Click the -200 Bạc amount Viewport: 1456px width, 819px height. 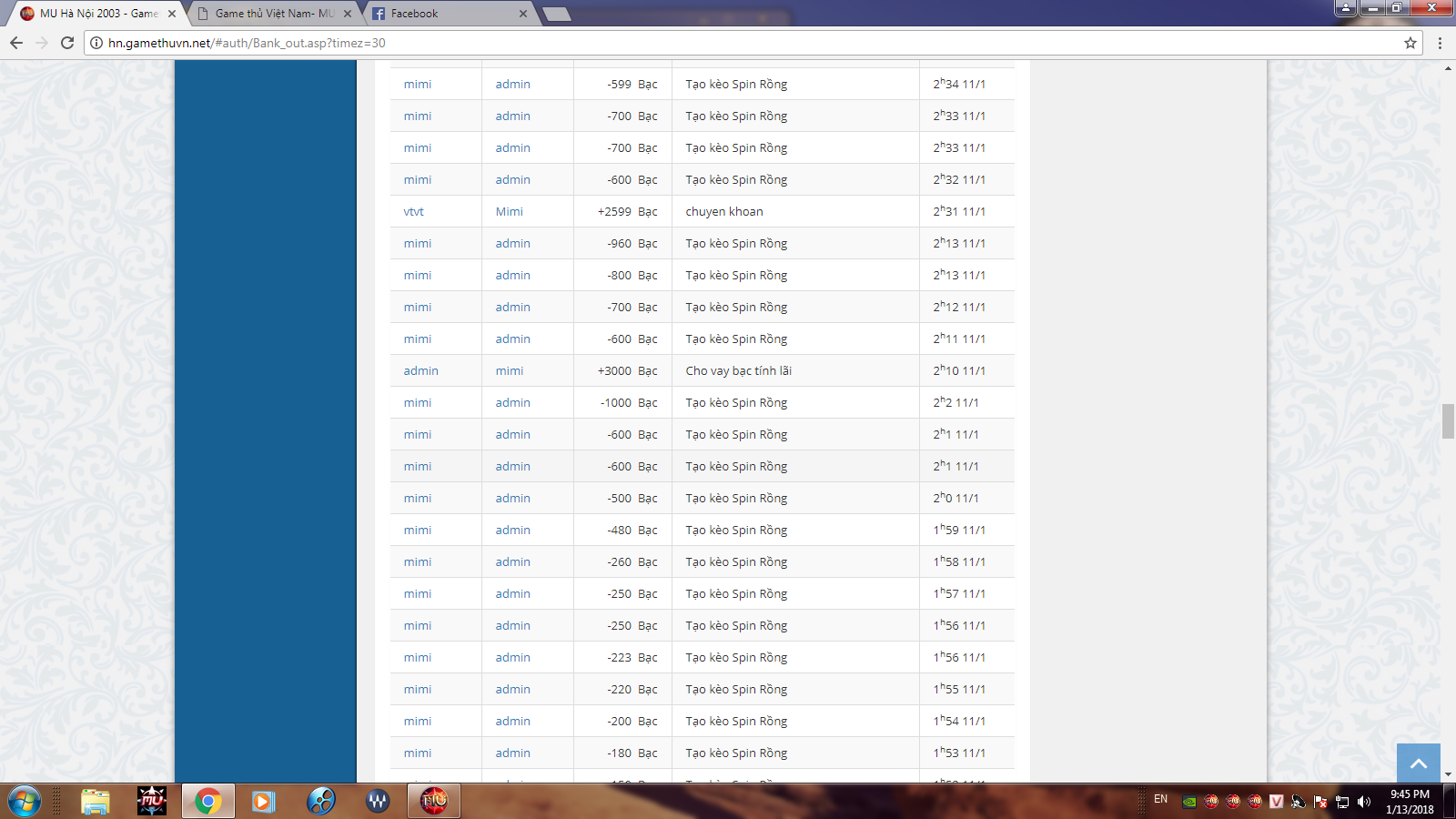[632, 721]
